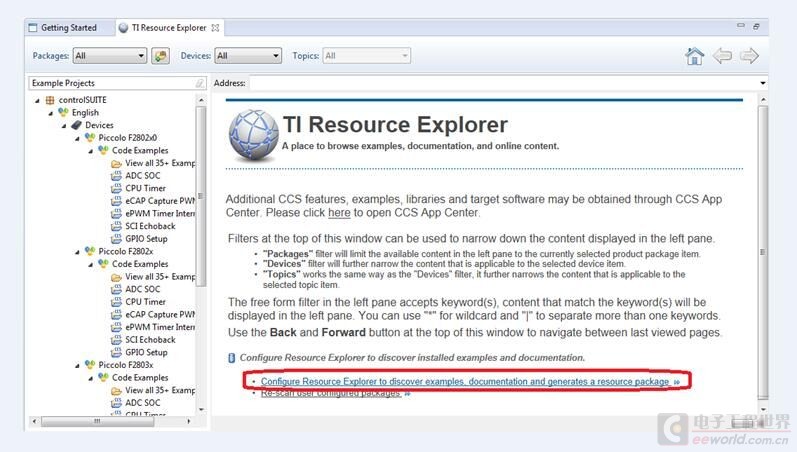Screen dimensions: 797x452
Task: Select ADC SOC under Piccolo F2802x
Action: pyautogui.click(x=143, y=289)
